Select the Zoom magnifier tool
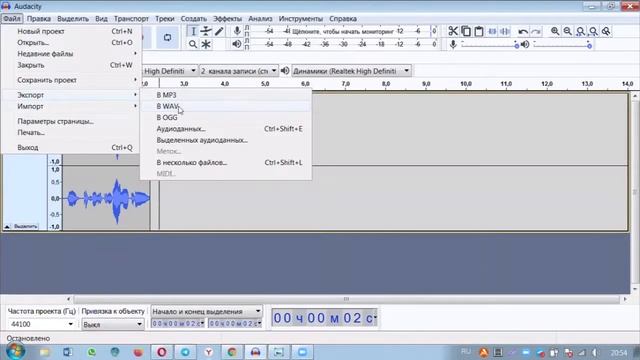The height and width of the screenshot is (360, 640). click(x=193, y=44)
